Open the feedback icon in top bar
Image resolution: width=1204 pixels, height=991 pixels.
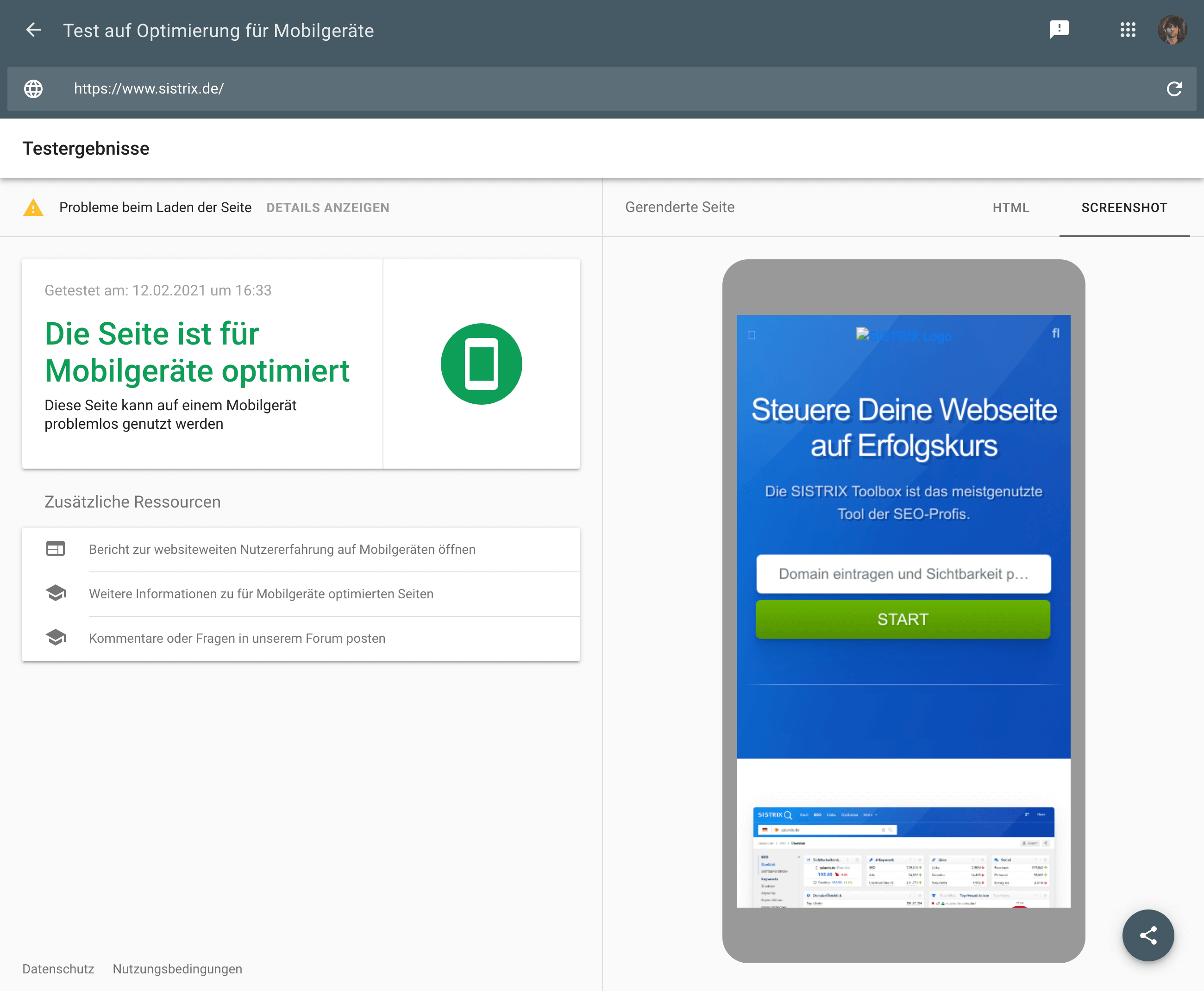point(1059,30)
